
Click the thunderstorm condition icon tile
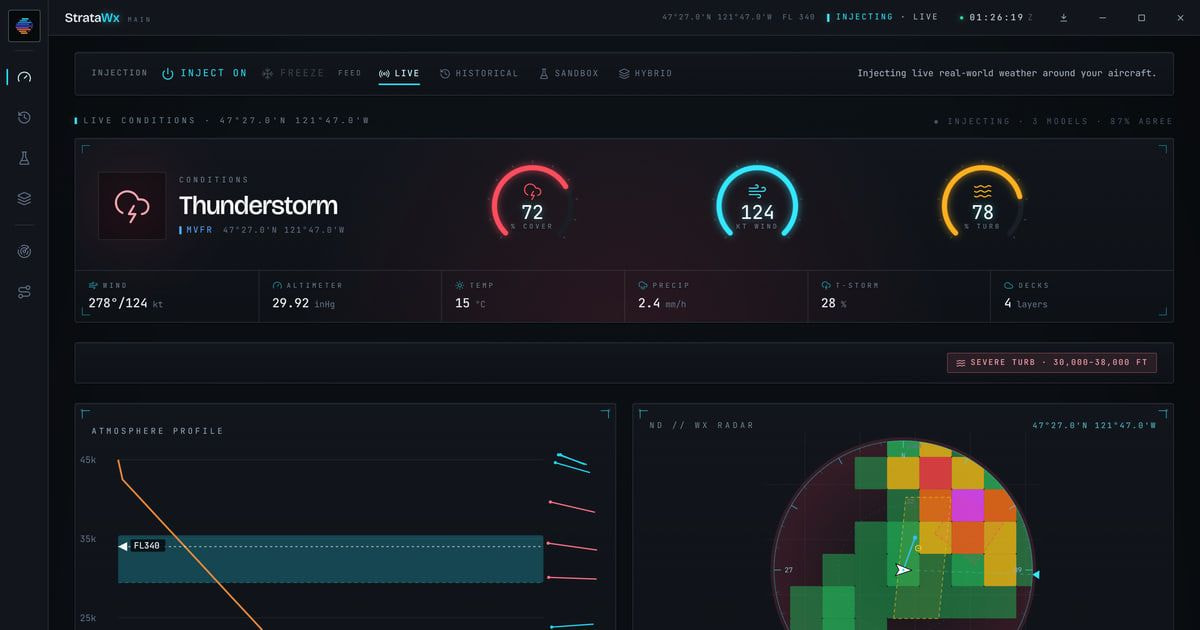point(132,206)
